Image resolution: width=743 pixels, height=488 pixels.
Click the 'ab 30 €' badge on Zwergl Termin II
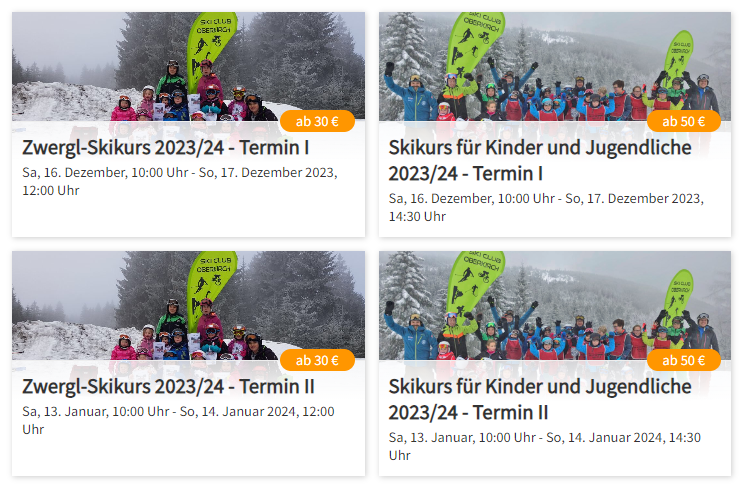pyautogui.click(x=317, y=361)
